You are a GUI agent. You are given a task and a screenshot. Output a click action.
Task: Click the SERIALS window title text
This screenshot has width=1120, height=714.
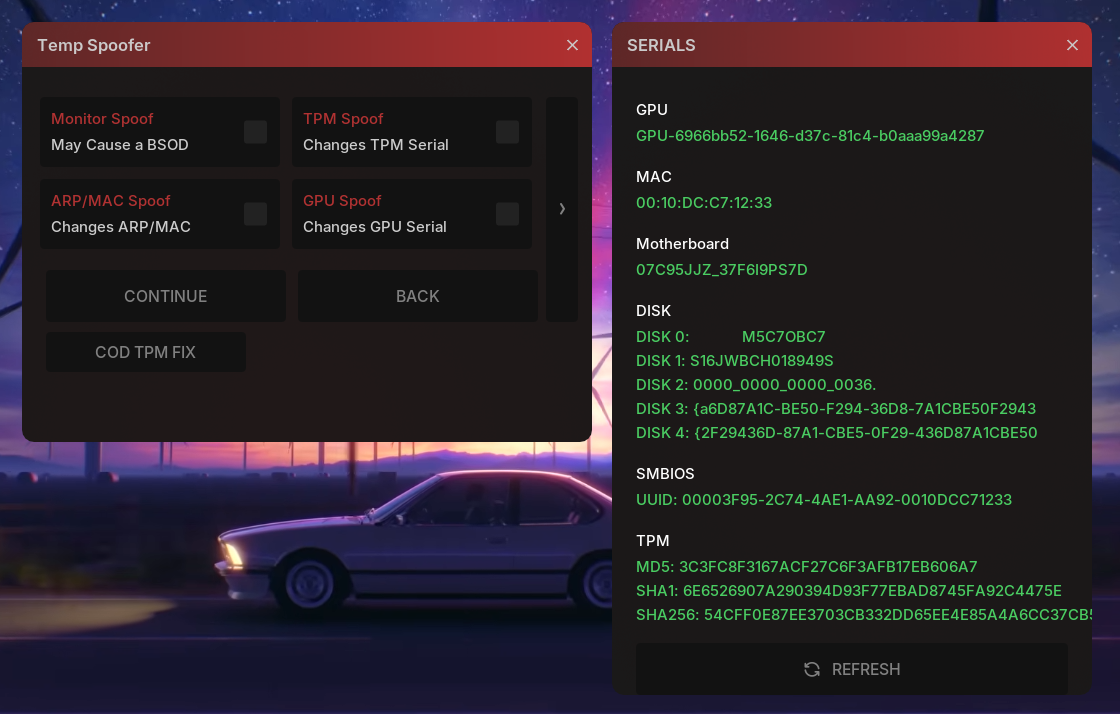point(661,45)
